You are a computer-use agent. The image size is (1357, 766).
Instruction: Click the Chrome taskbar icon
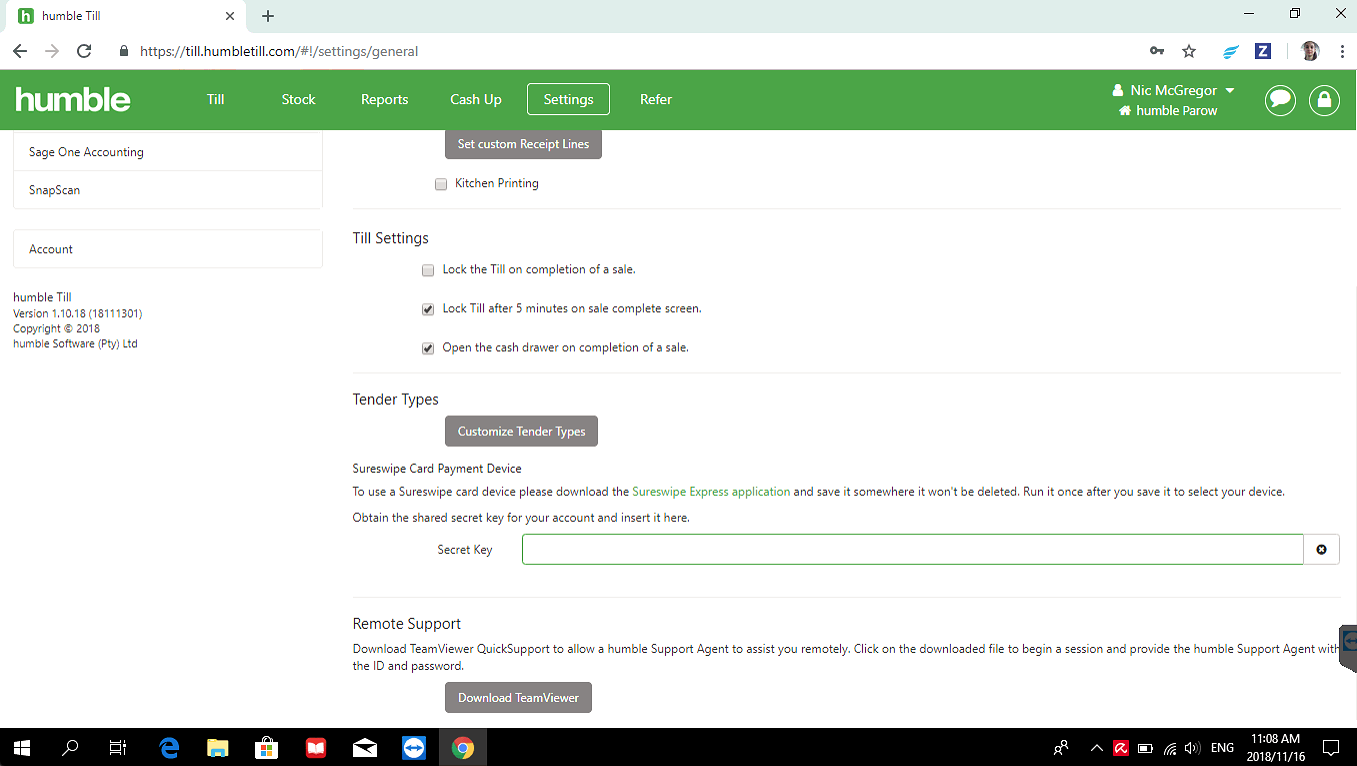[462, 747]
